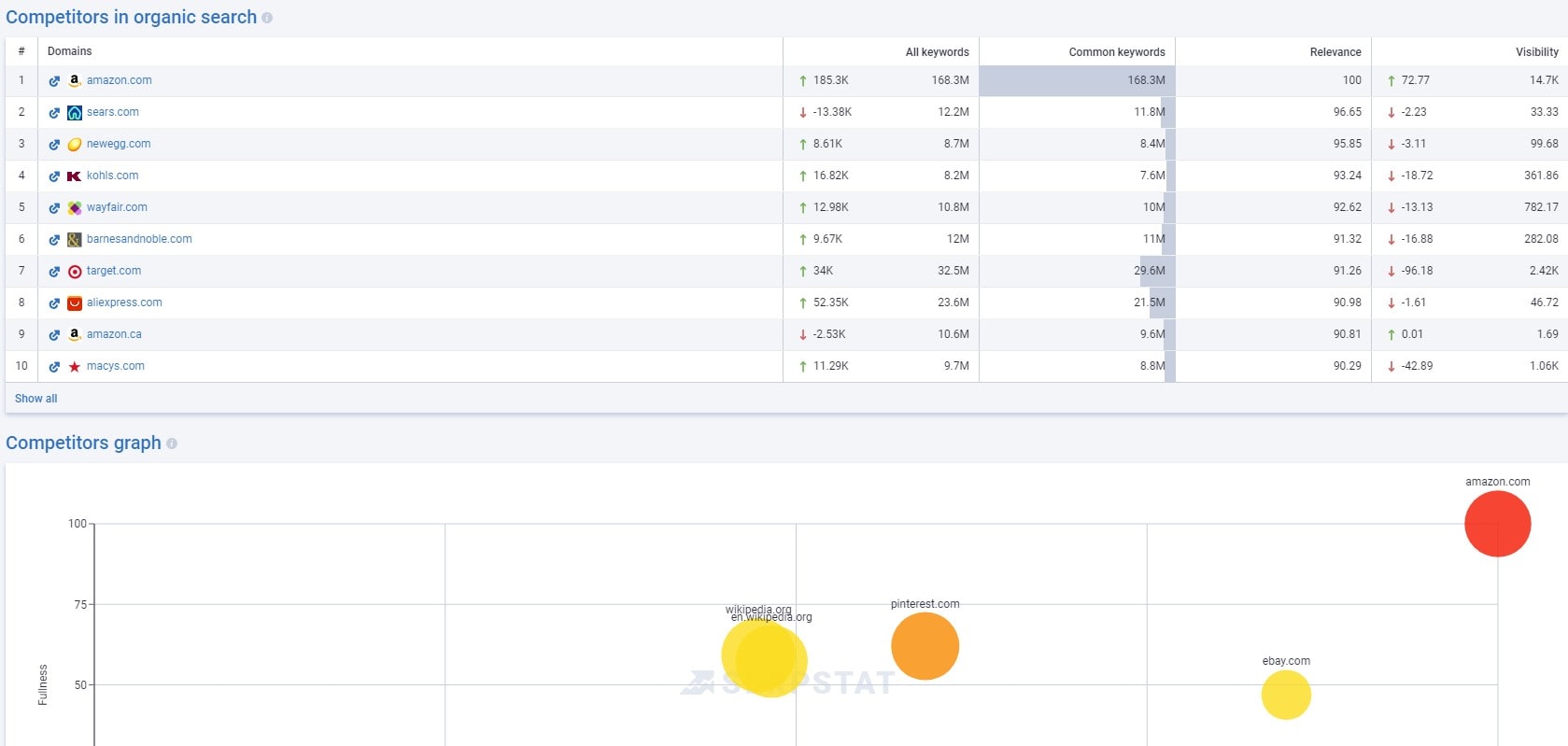Viewport: 1568px width, 746px height.
Task: Click the amazon.ca favicon
Action: click(75, 335)
